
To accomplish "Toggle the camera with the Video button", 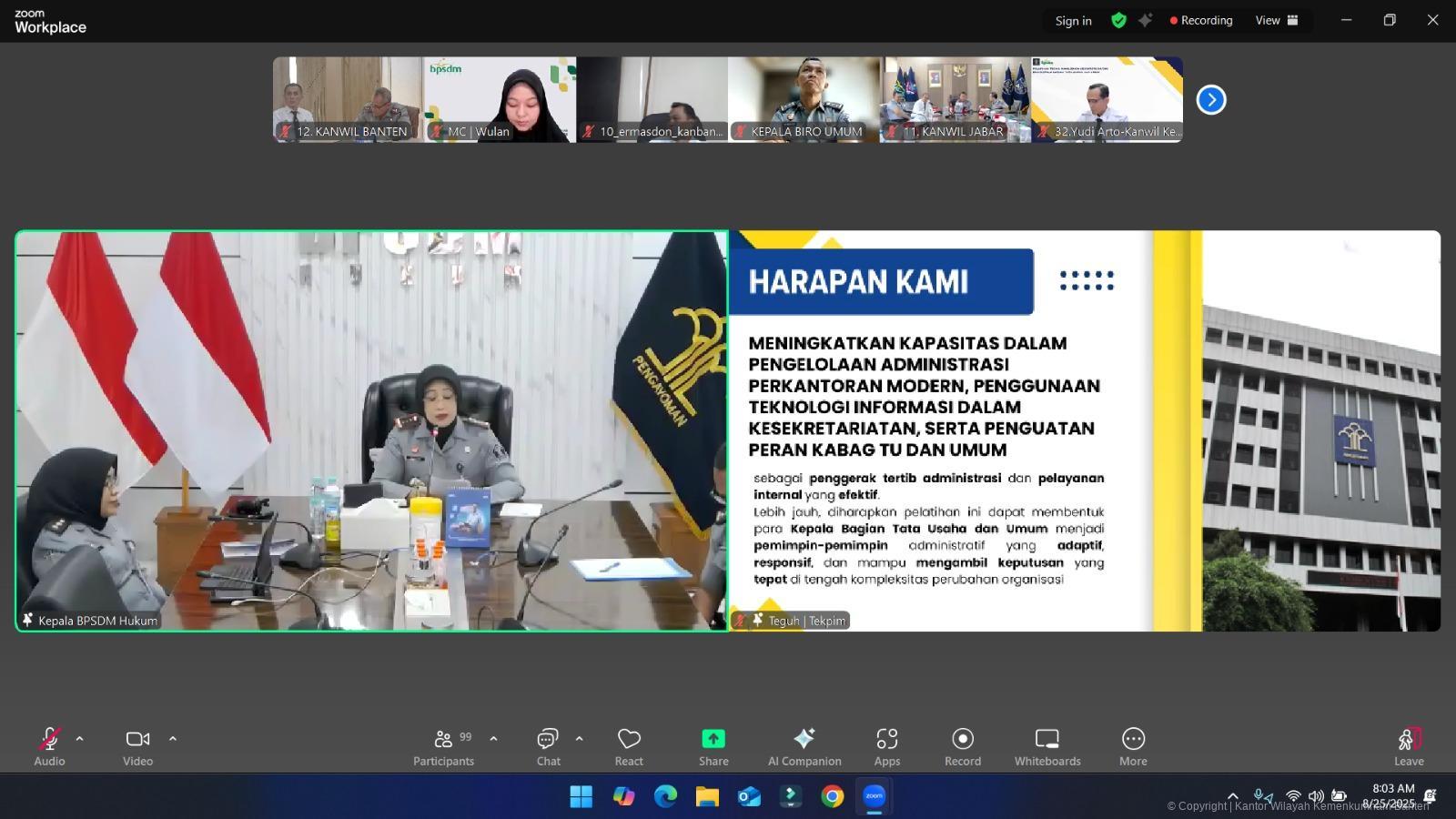I will click(138, 746).
